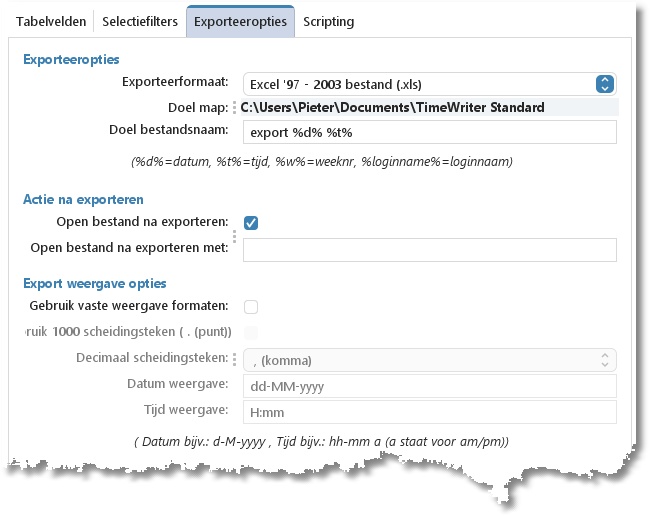The width and height of the screenshot is (650, 518).
Task: Open the Selectiefilters tab
Action: tap(140, 22)
